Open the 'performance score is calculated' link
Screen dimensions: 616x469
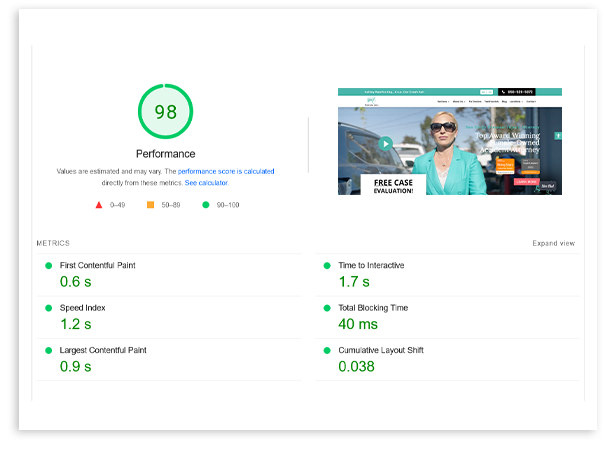click(x=226, y=172)
